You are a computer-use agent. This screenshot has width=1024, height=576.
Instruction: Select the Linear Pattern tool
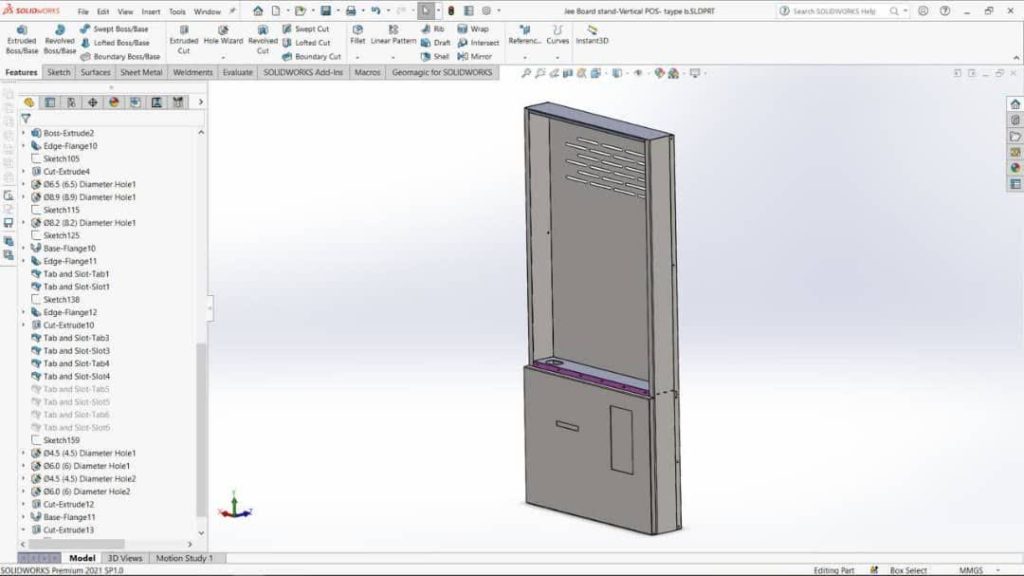coord(393,35)
